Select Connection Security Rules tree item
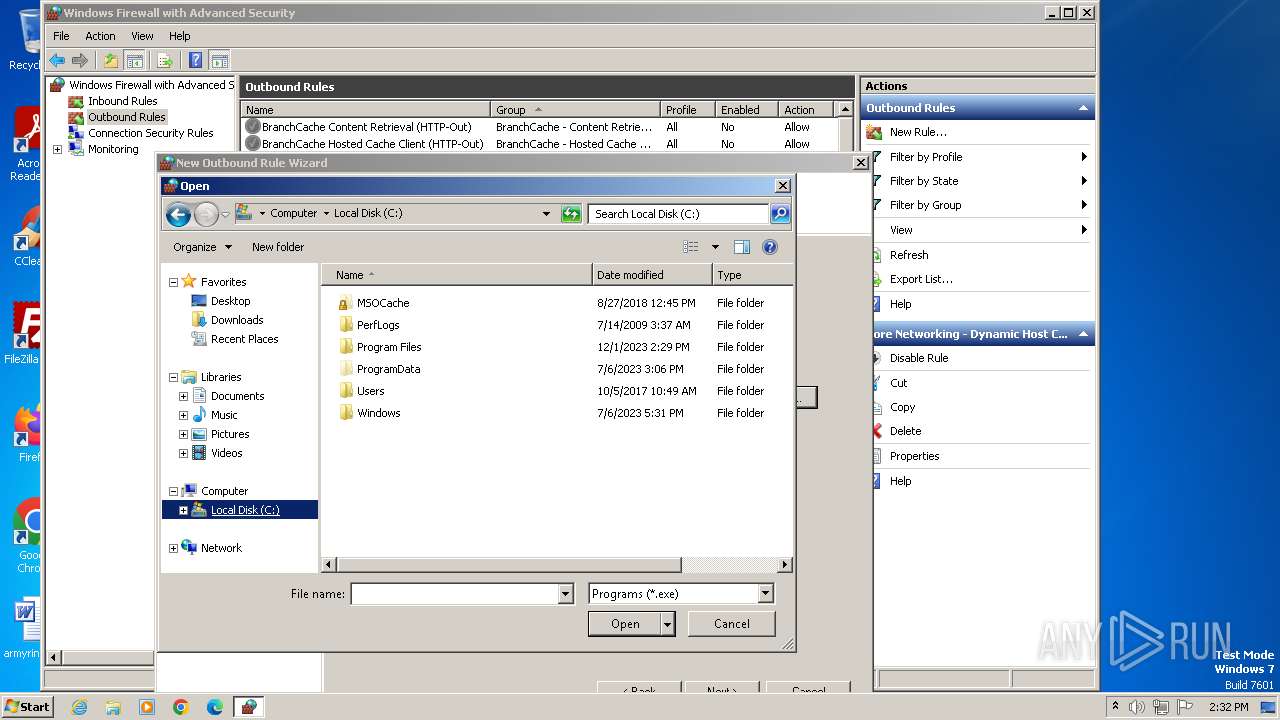1280x720 pixels. click(x=150, y=133)
